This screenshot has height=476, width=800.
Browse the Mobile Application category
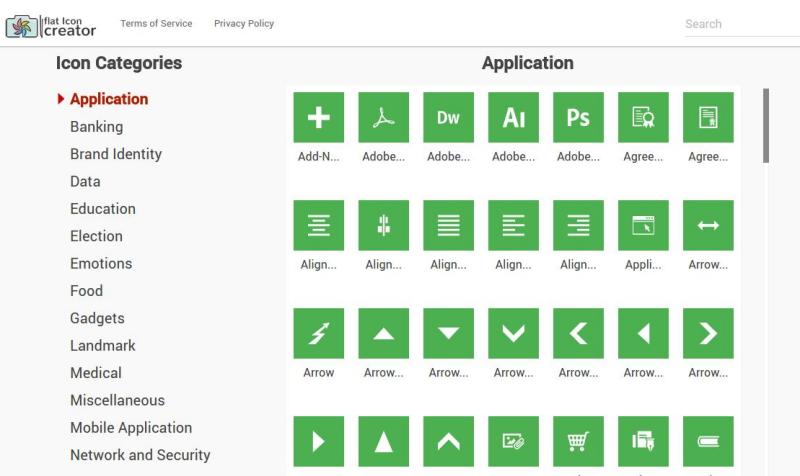point(131,428)
